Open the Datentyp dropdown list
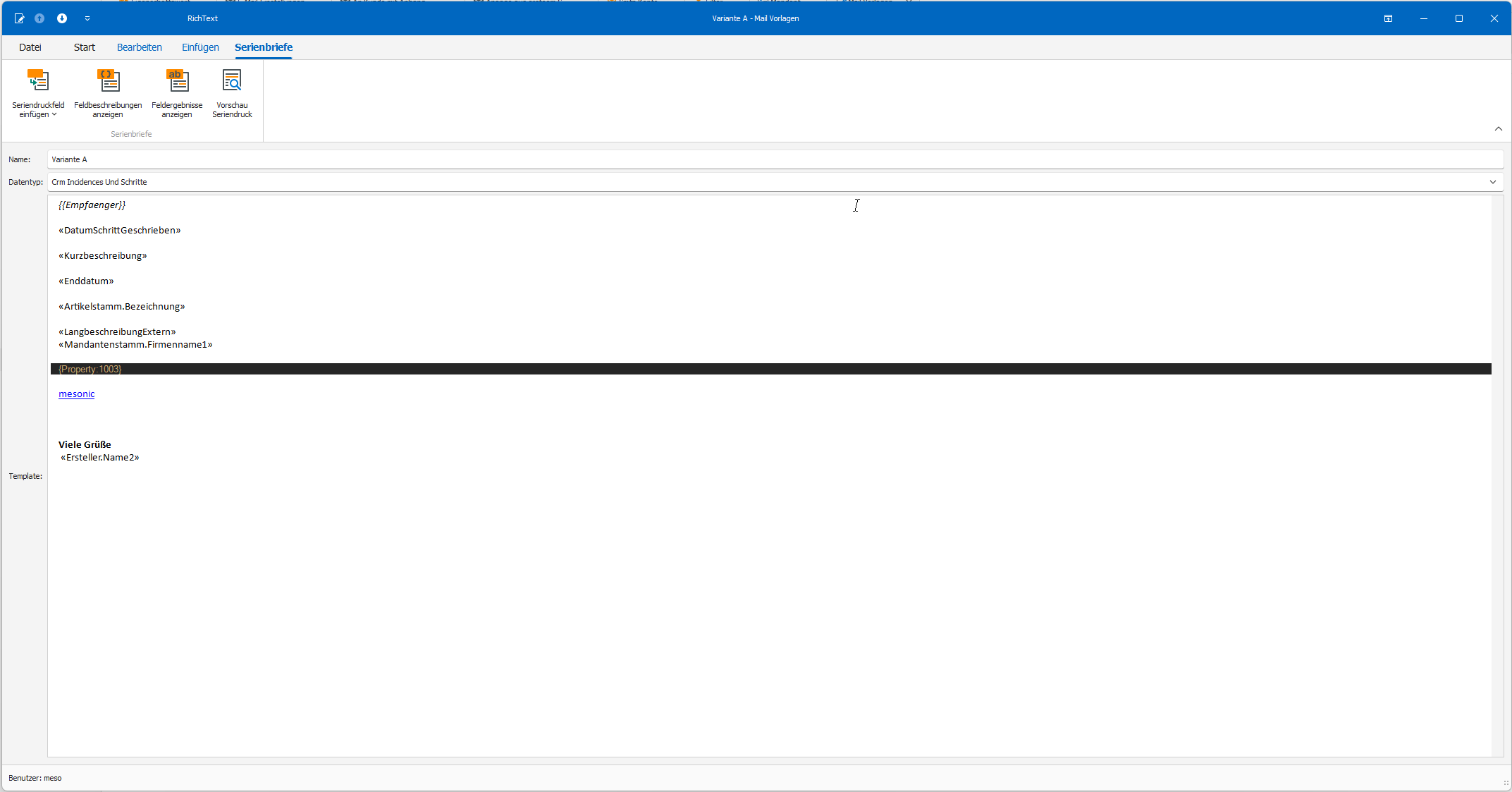This screenshot has height=792, width=1512. [1492, 182]
